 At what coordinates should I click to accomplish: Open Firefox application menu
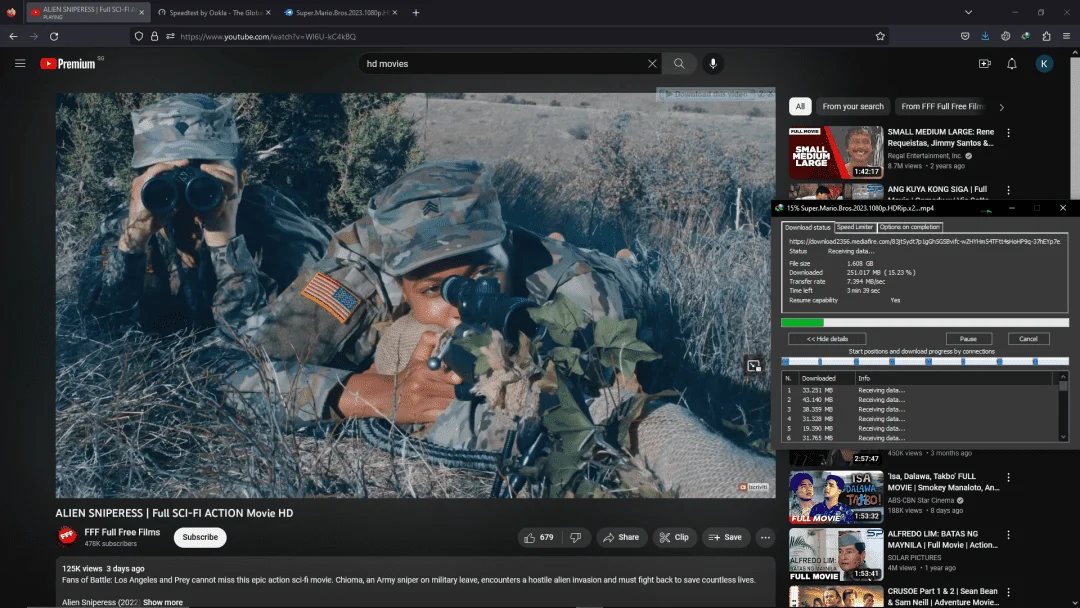(x=1066, y=36)
